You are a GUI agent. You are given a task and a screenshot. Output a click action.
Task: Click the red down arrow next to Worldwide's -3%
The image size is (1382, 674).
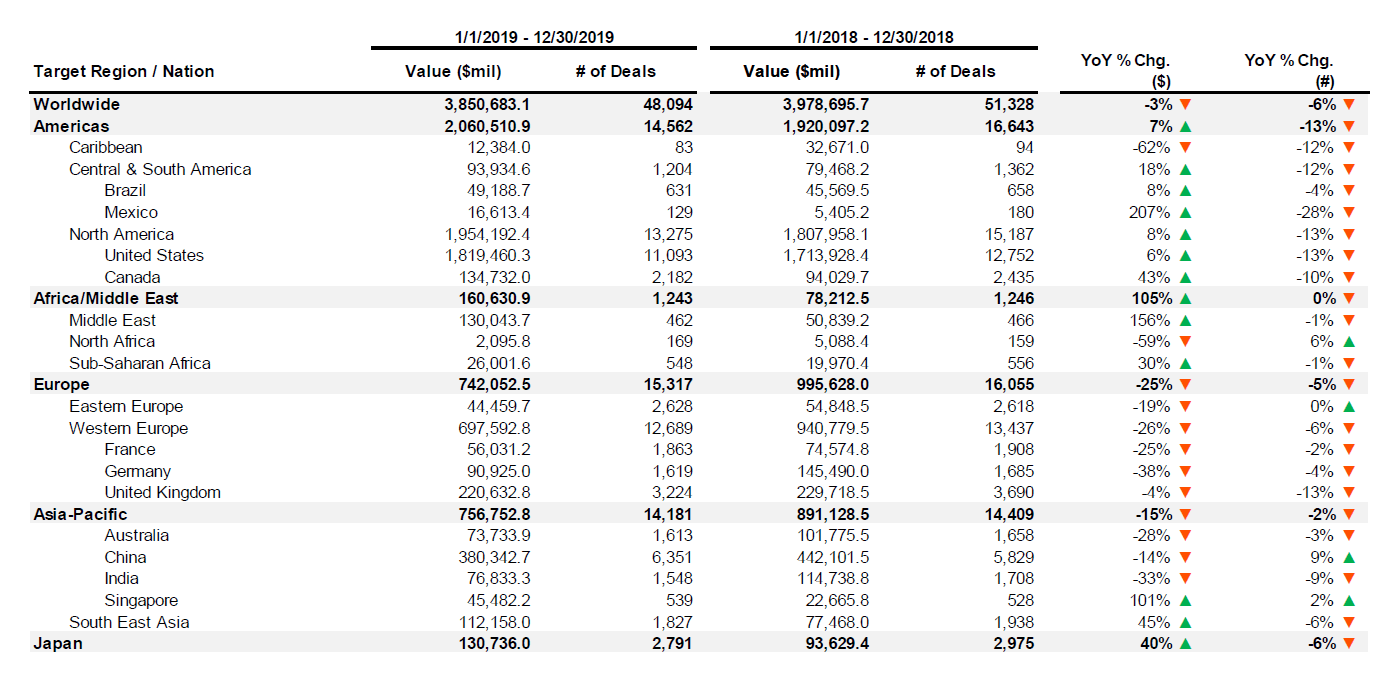[x=1185, y=105]
